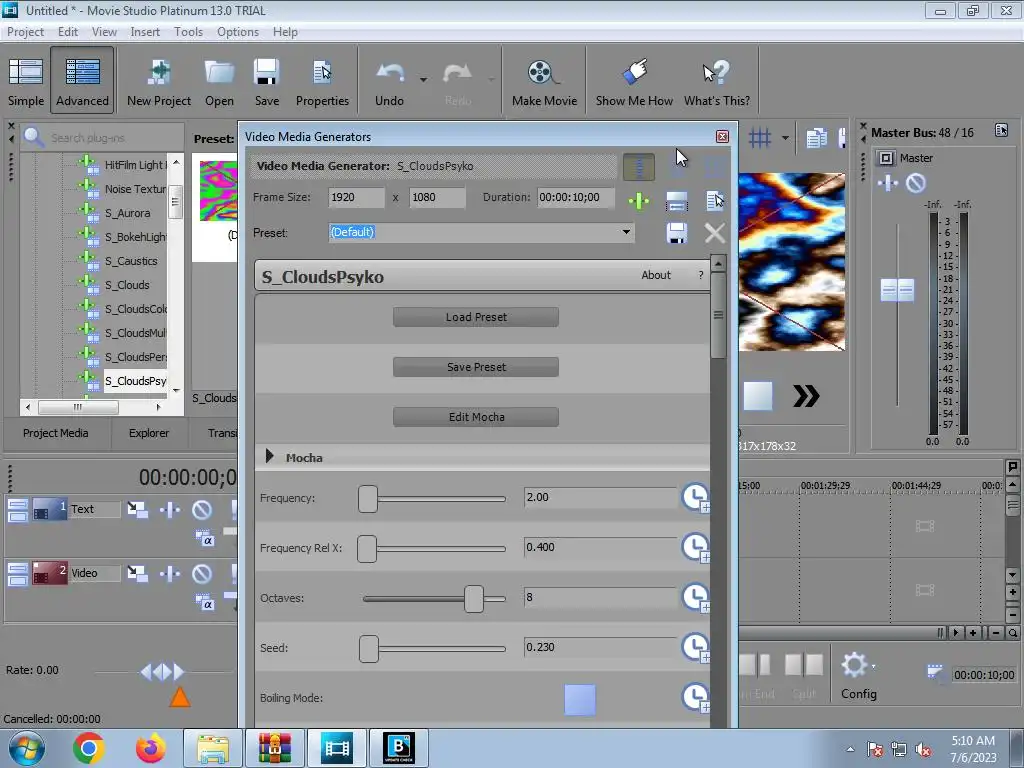Open About in S_CloudsPsyko header
The image size is (1024, 768).
pos(656,275)
